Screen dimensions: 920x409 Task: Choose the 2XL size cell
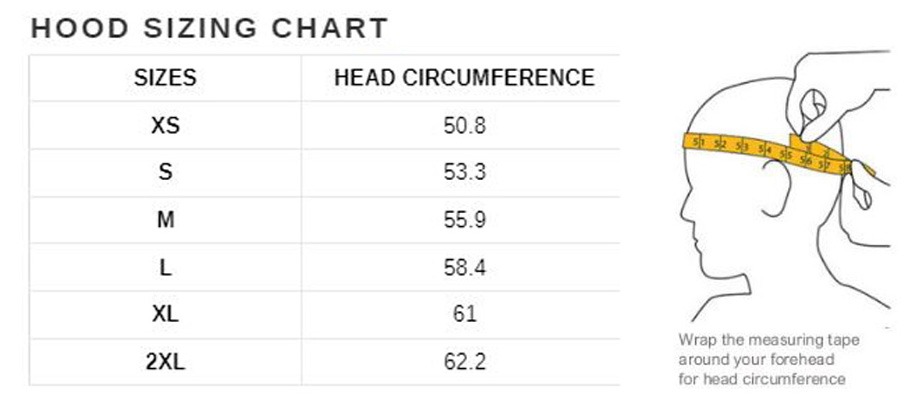pos(165,361)
